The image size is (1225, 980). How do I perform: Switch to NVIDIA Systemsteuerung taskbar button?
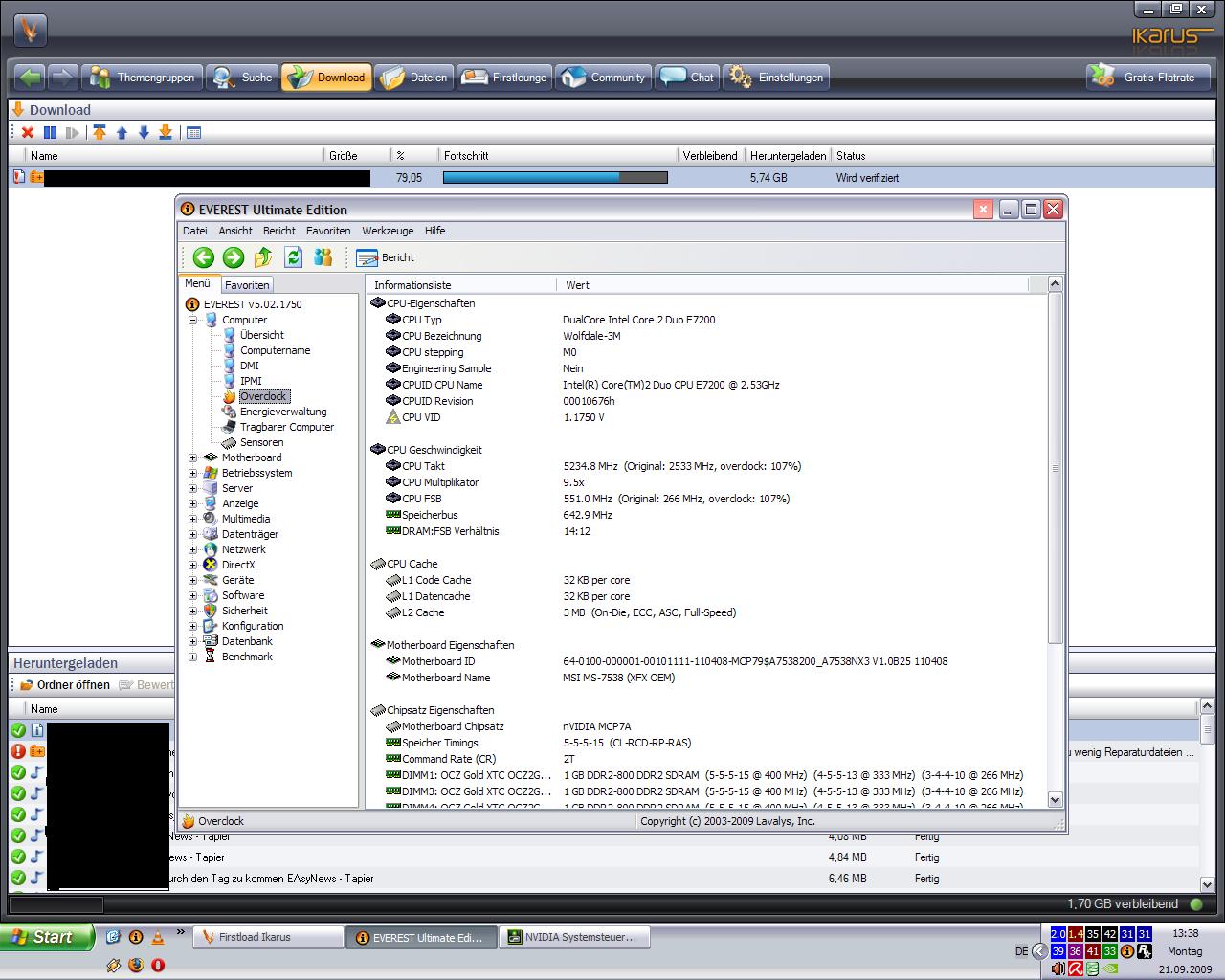coord(575,937)
